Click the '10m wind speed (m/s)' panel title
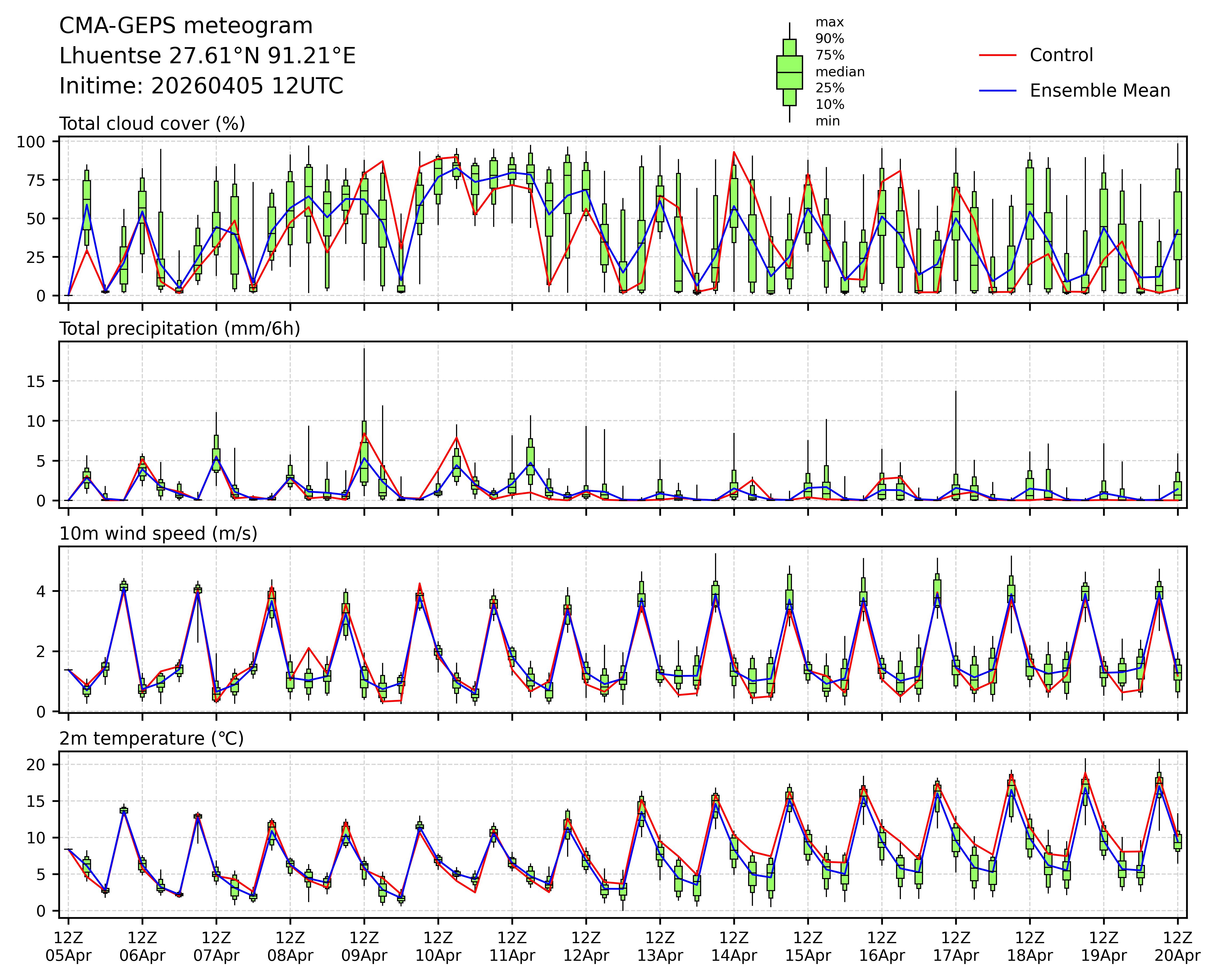Image resolution: width=1217 pixels, height=980 pixels. point(158,534)
